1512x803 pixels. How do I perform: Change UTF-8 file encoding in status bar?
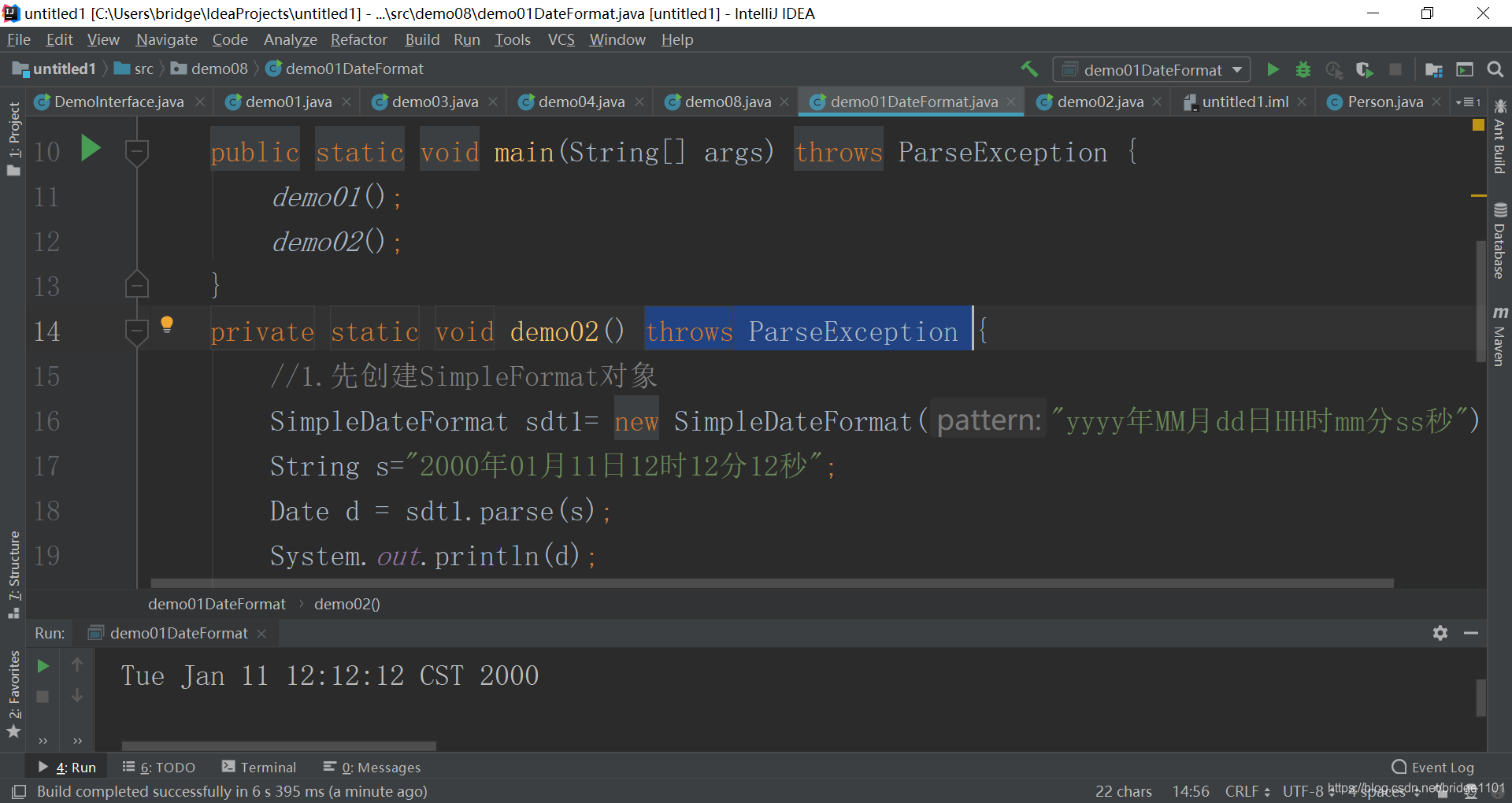(1307, 791)
